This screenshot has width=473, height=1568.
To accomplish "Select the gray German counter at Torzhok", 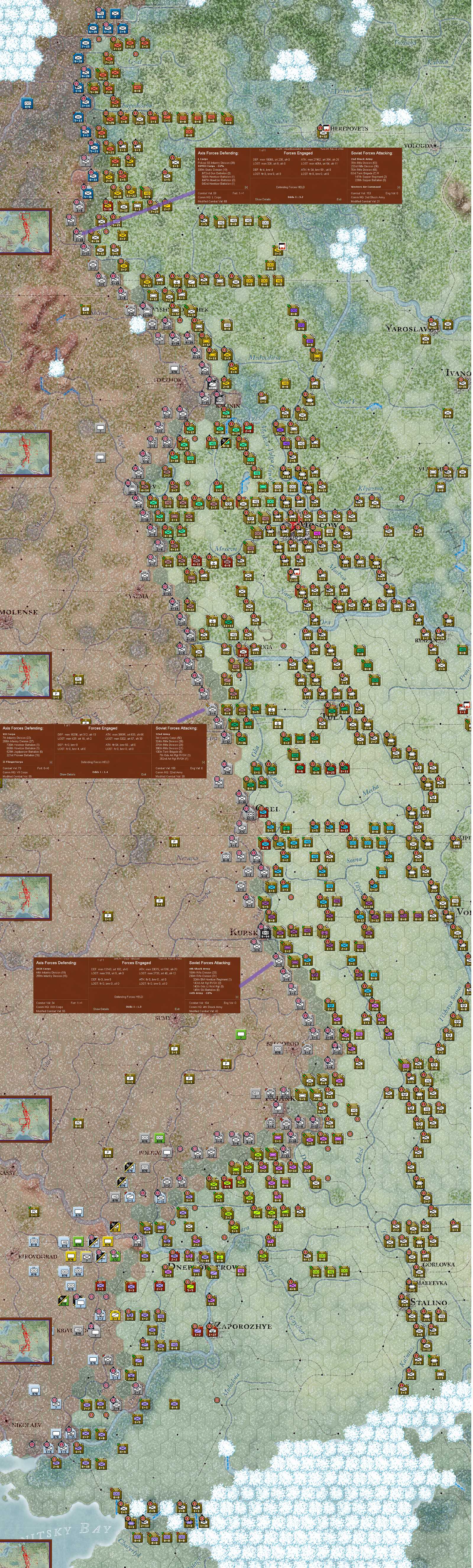I will pyautogui.click(x=174, y=369).
